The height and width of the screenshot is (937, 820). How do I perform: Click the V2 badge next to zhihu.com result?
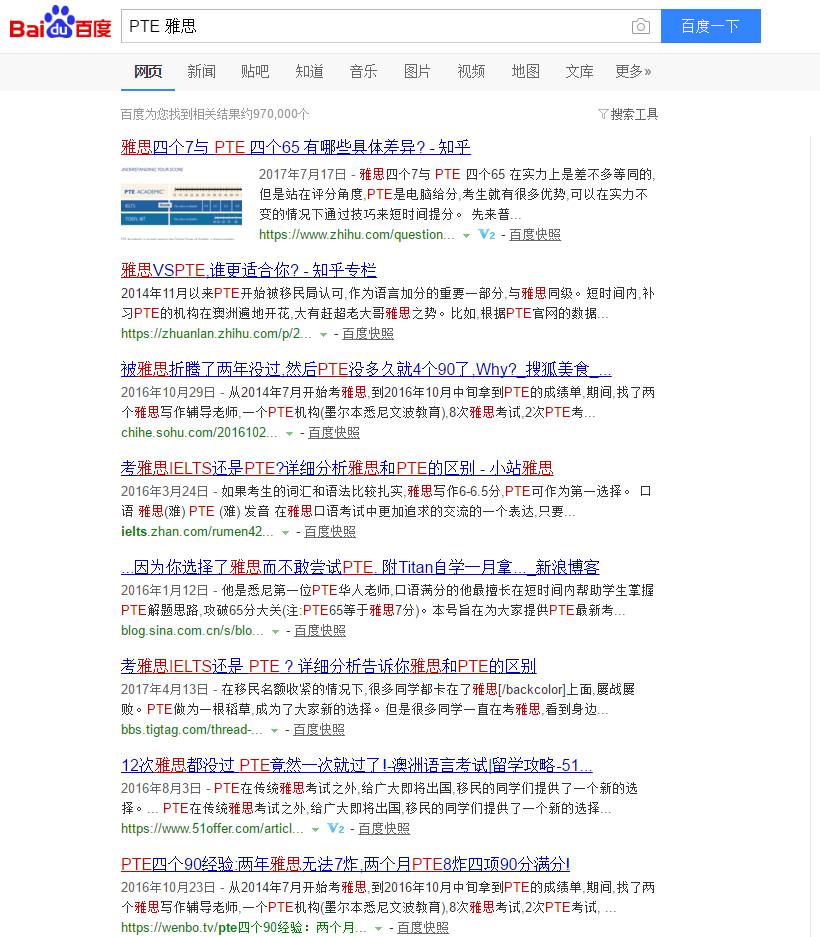(x=486, y=235)
